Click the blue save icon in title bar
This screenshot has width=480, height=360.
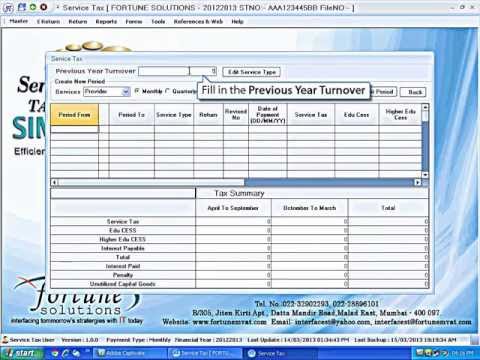click(22, 7)
